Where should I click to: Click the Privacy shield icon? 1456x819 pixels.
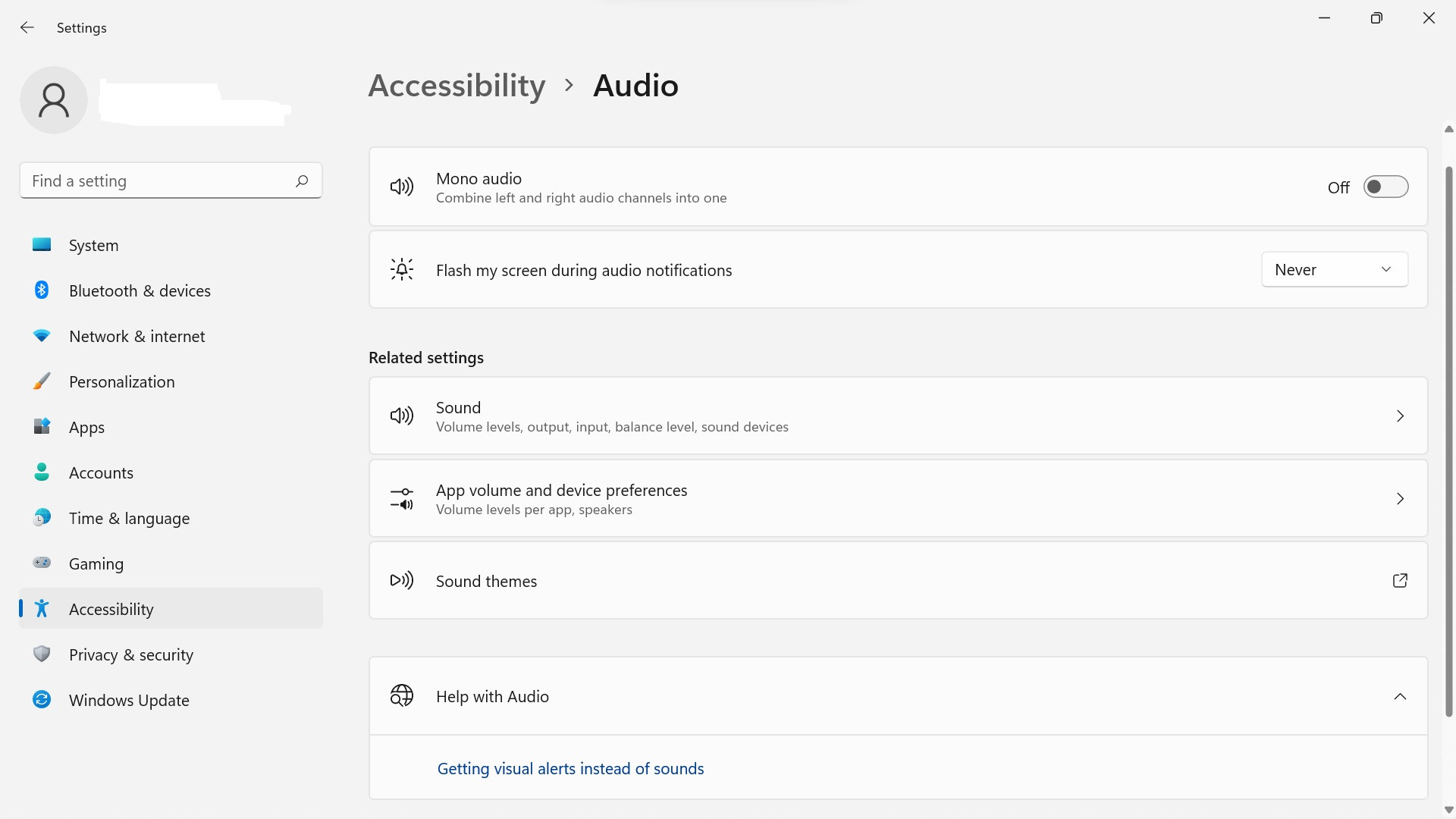42,654
